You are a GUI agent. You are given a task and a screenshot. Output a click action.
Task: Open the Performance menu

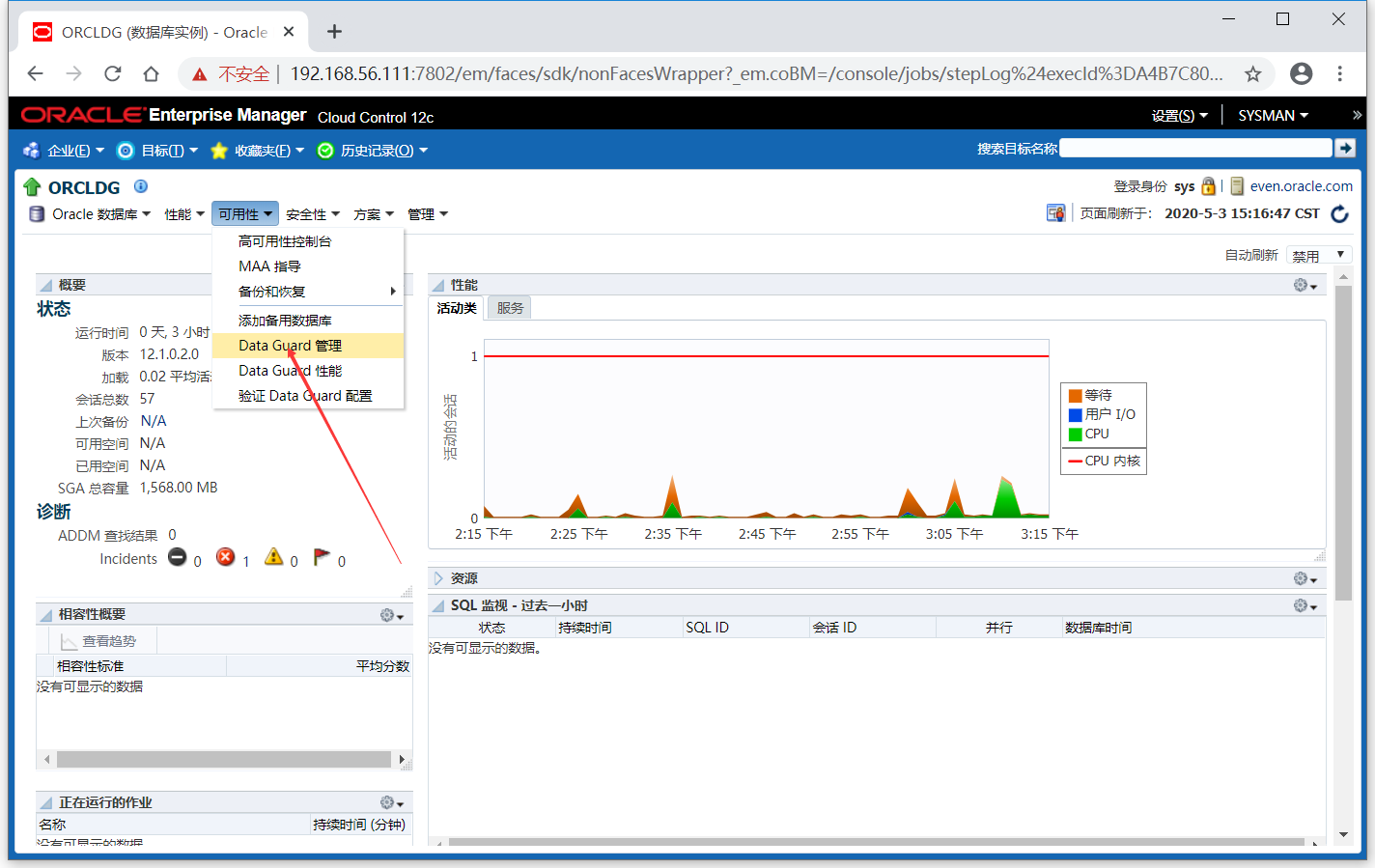pyautogui.click(x=184, y=214)
